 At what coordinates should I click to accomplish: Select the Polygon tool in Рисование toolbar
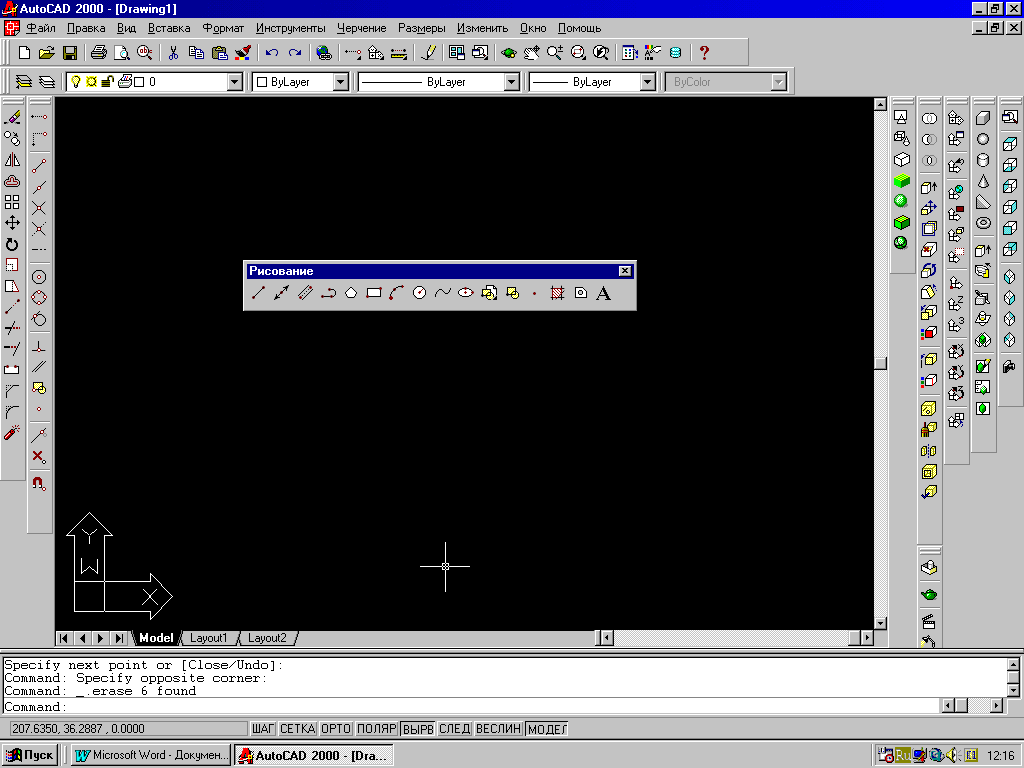coord(351,293)
